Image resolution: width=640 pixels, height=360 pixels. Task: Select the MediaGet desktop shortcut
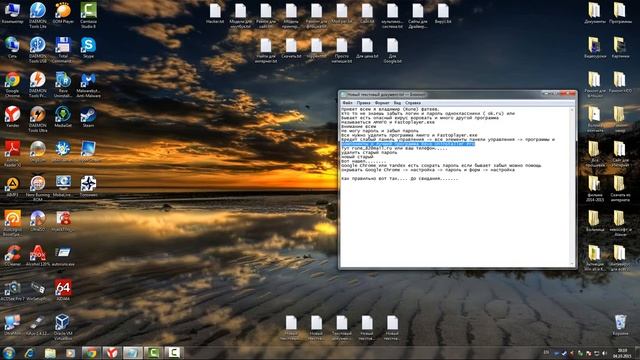pos(63,117)
